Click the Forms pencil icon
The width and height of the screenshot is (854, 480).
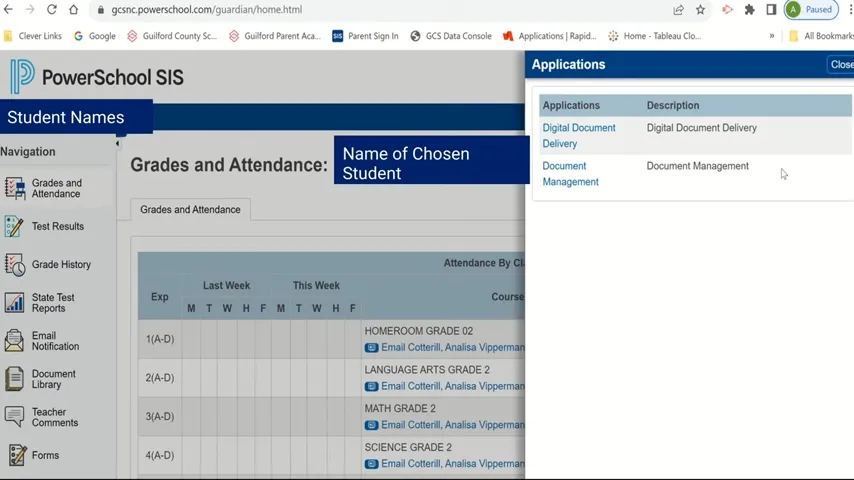(x=15, y=455)
